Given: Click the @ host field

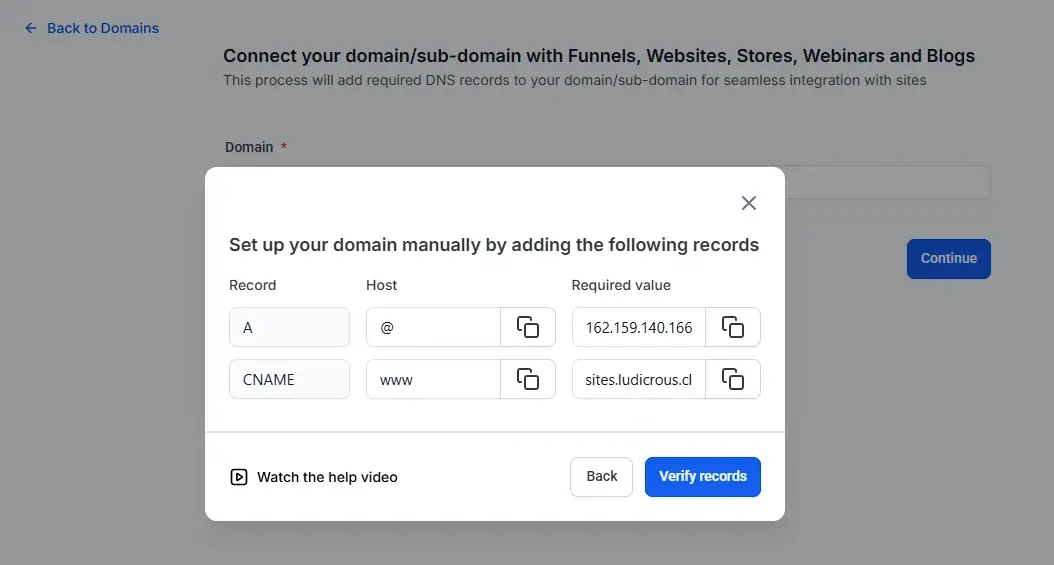Looking at the screenshot, I should click(434, 327).
